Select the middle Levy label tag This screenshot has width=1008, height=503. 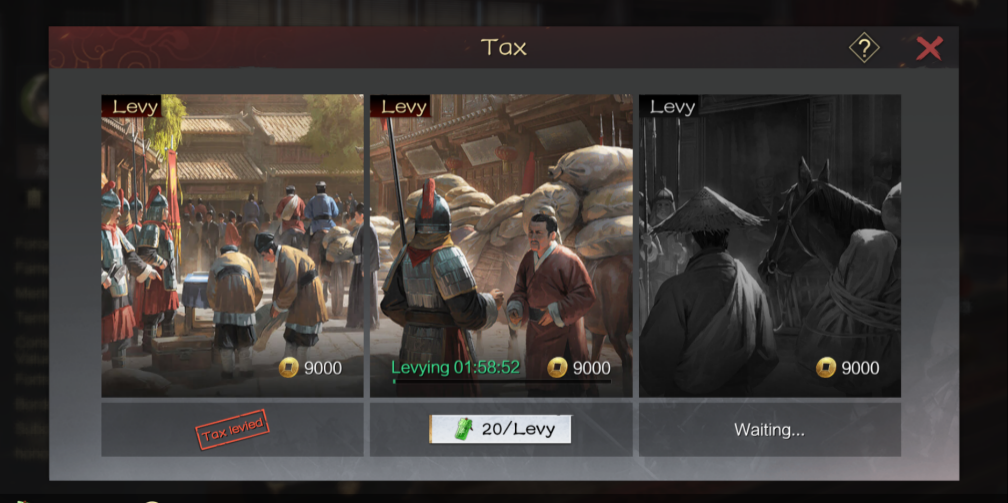pos(403,107)
